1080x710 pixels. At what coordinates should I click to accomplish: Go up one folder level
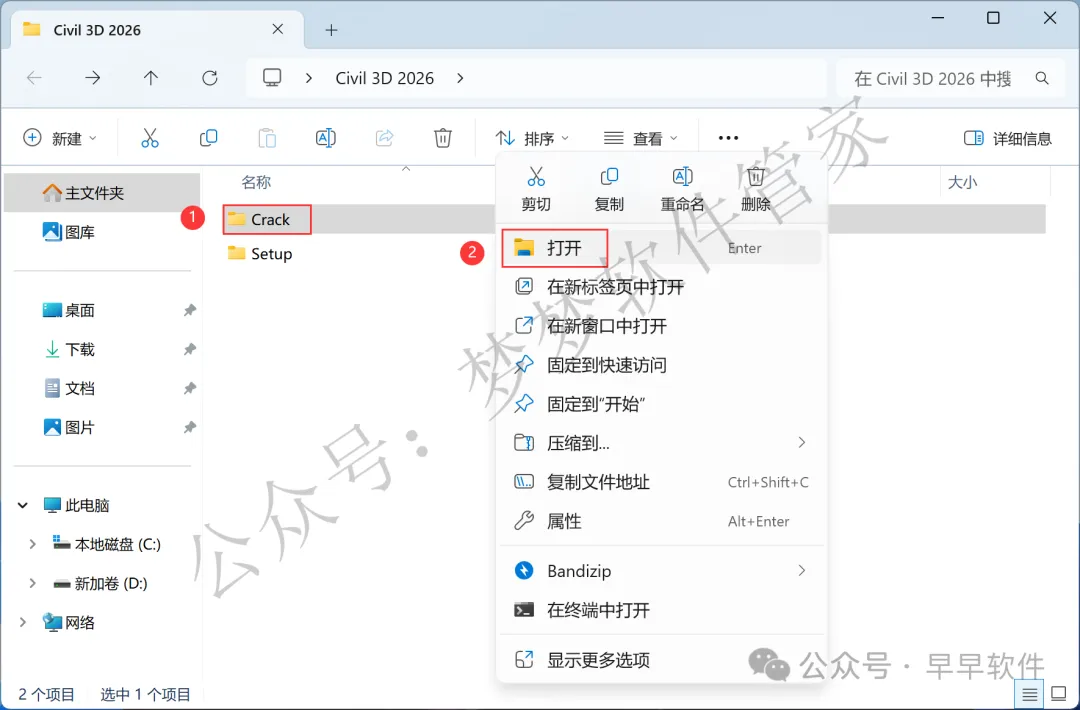click(x=151, y=78)
